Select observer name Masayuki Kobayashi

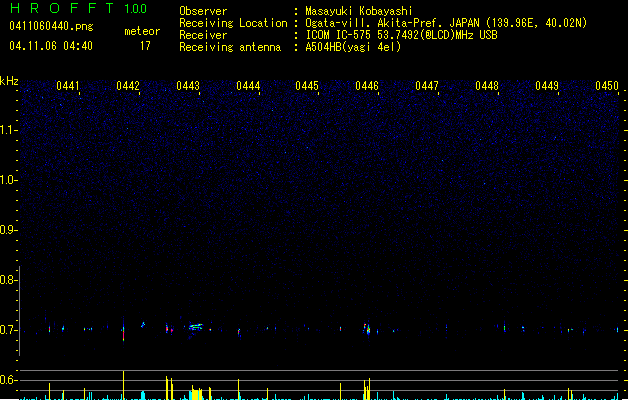[359, 11]
